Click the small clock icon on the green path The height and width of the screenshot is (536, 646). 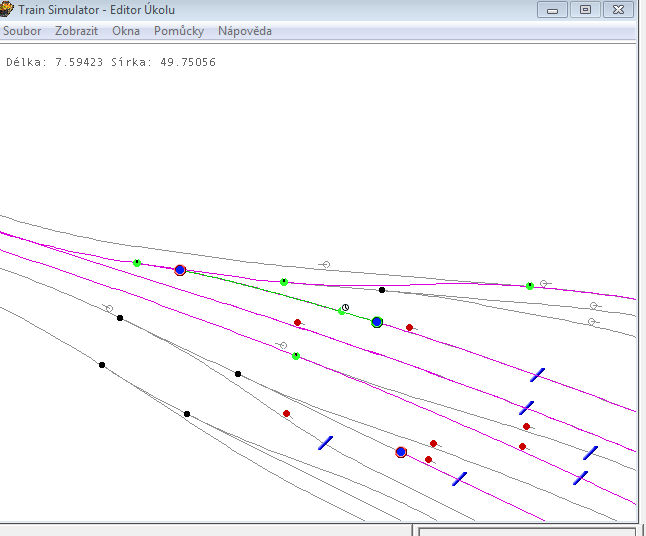pyautogui.click(x=346, y=307)
